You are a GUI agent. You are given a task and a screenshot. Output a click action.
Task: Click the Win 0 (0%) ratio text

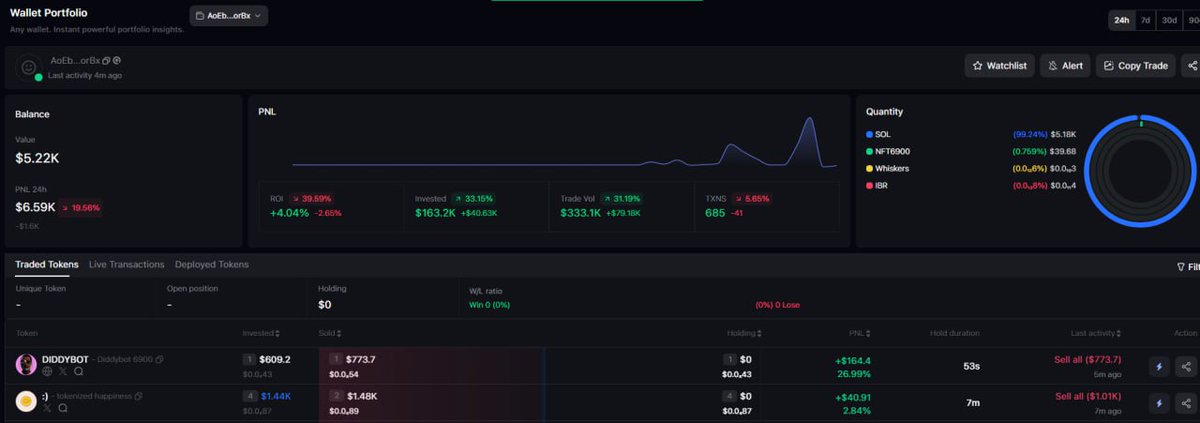coord(490,304)
